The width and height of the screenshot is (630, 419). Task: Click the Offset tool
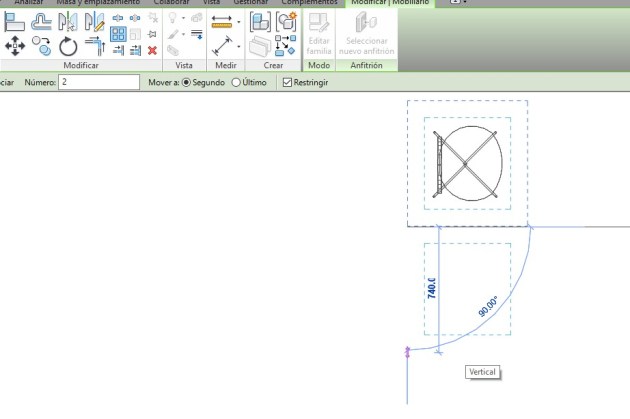[x=42, y=22]
